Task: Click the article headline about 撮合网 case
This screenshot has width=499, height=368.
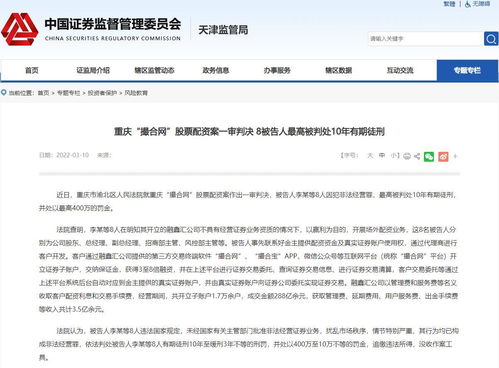Action: (249, 132)
